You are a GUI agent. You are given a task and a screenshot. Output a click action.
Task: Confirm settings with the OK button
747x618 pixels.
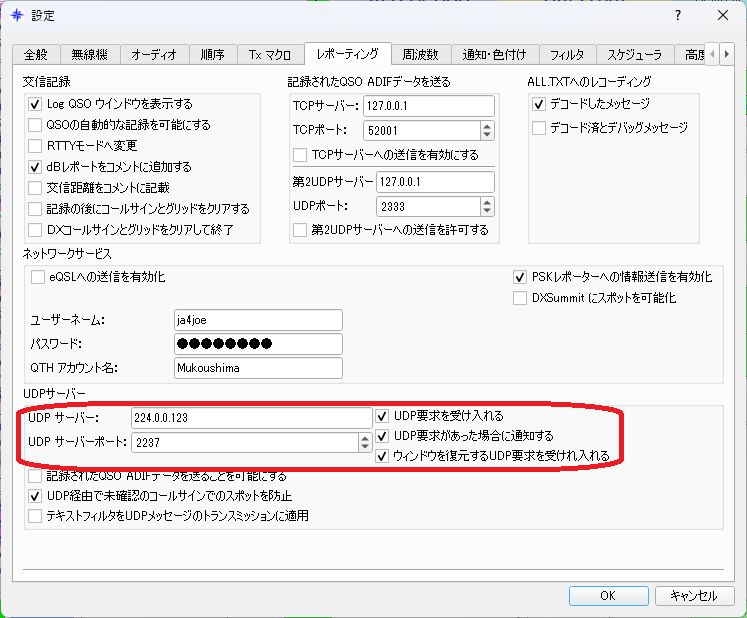(x=608, y=596)
